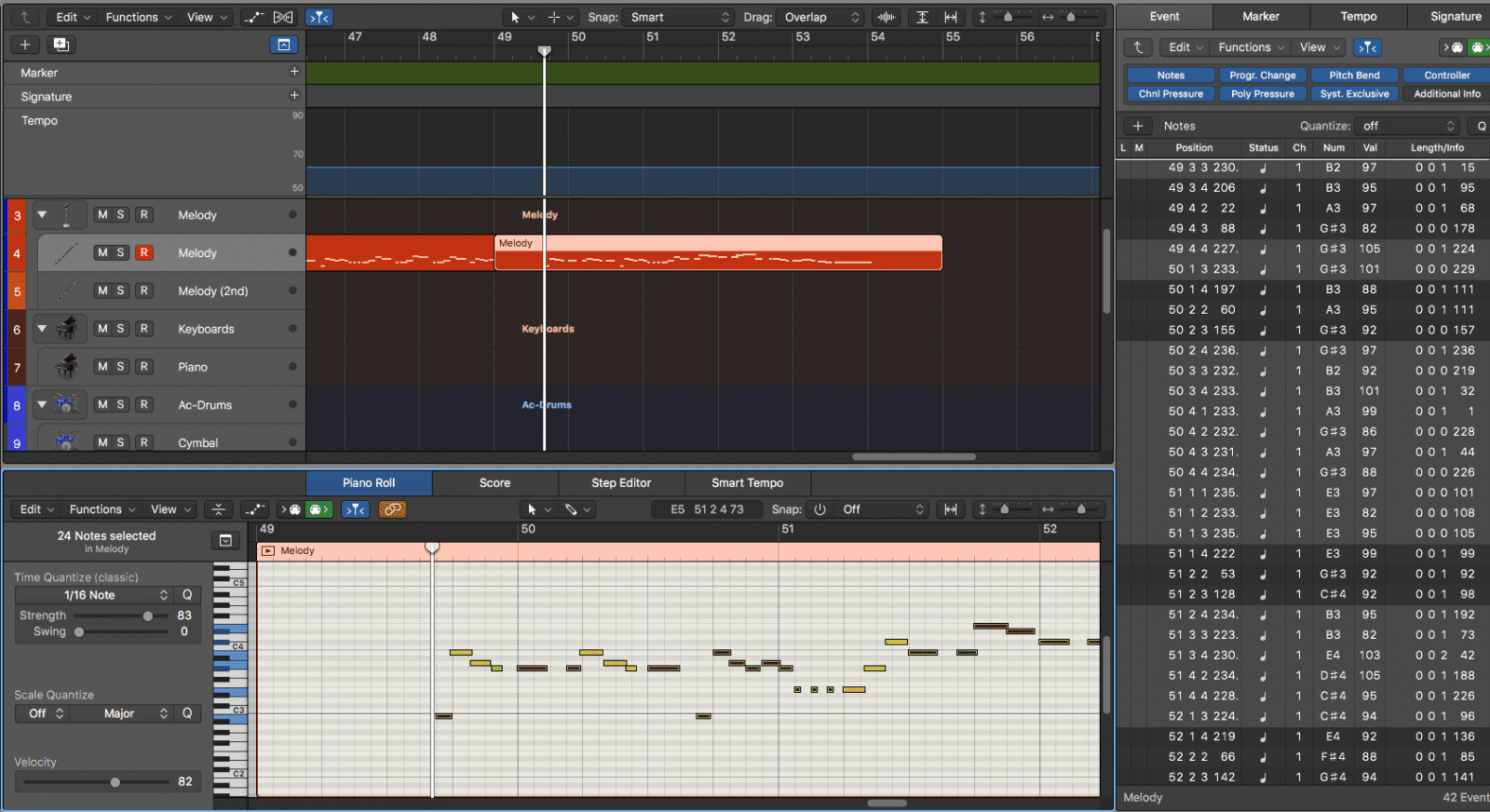Open the Piano Roll Snap Off dropdown
Viewport: 1490px width, 812px height.
881,509
